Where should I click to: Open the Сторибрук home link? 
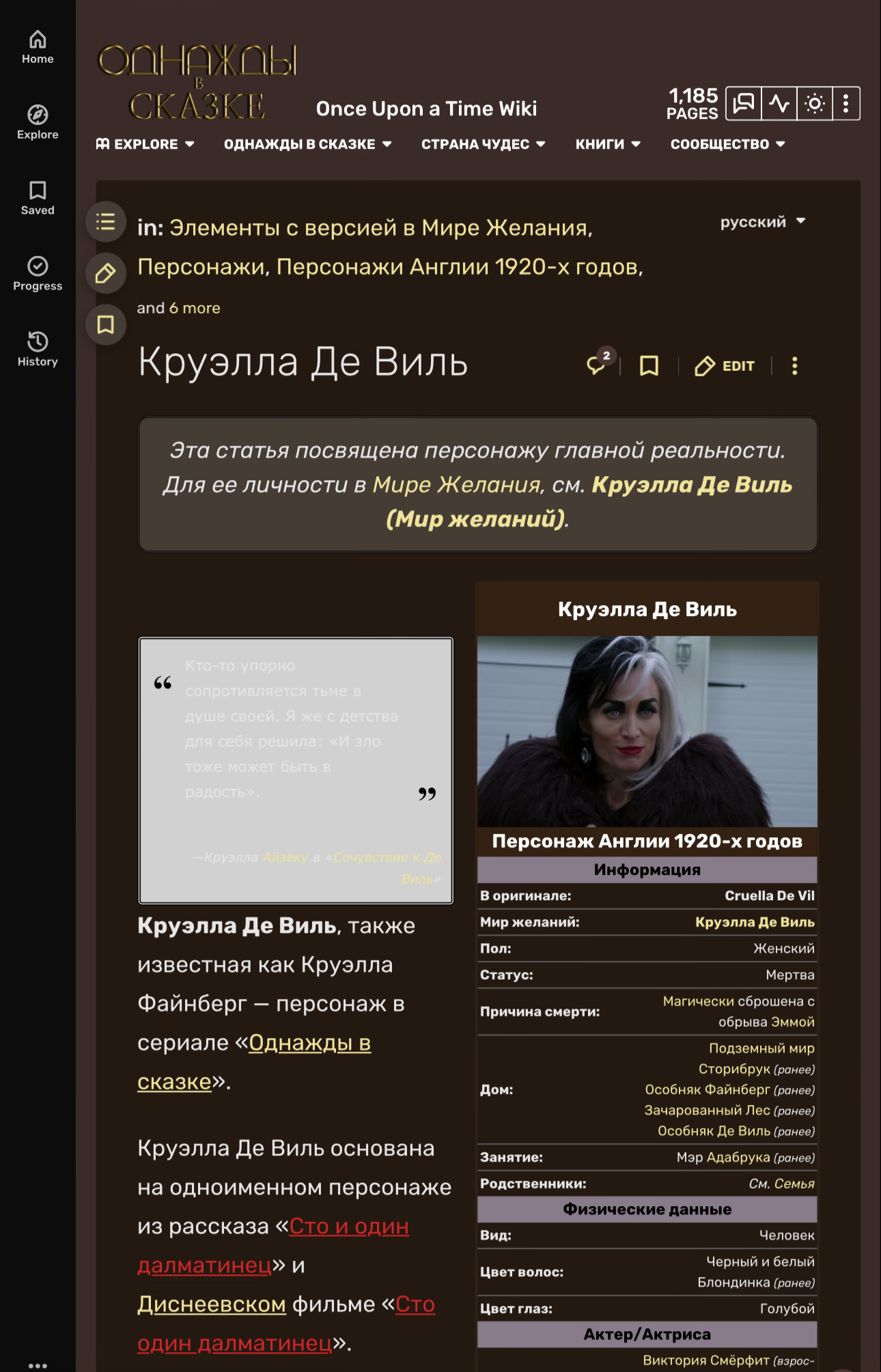pos(734,1069)
